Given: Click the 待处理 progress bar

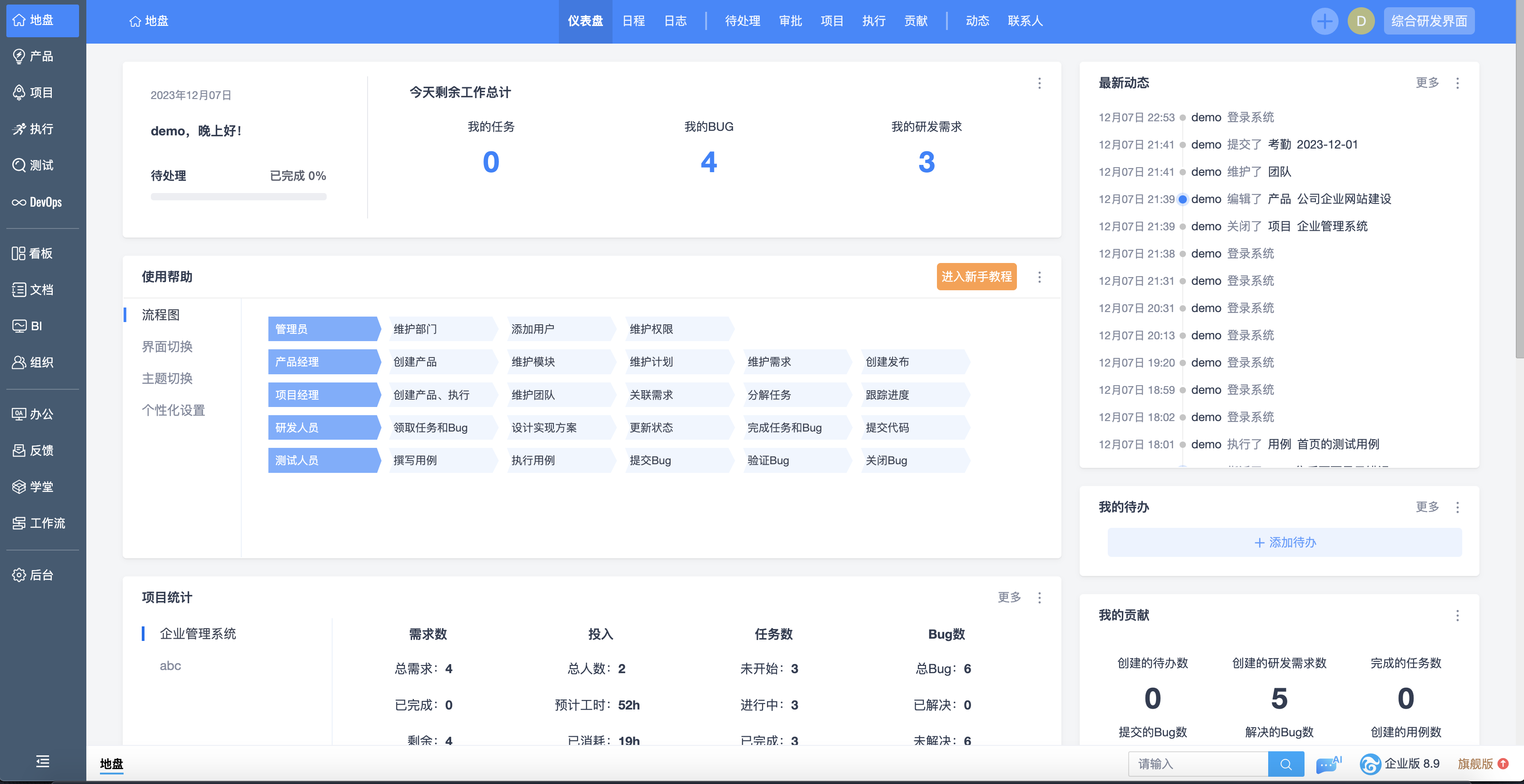Looking at the screenshot, I should click(239, 197).
